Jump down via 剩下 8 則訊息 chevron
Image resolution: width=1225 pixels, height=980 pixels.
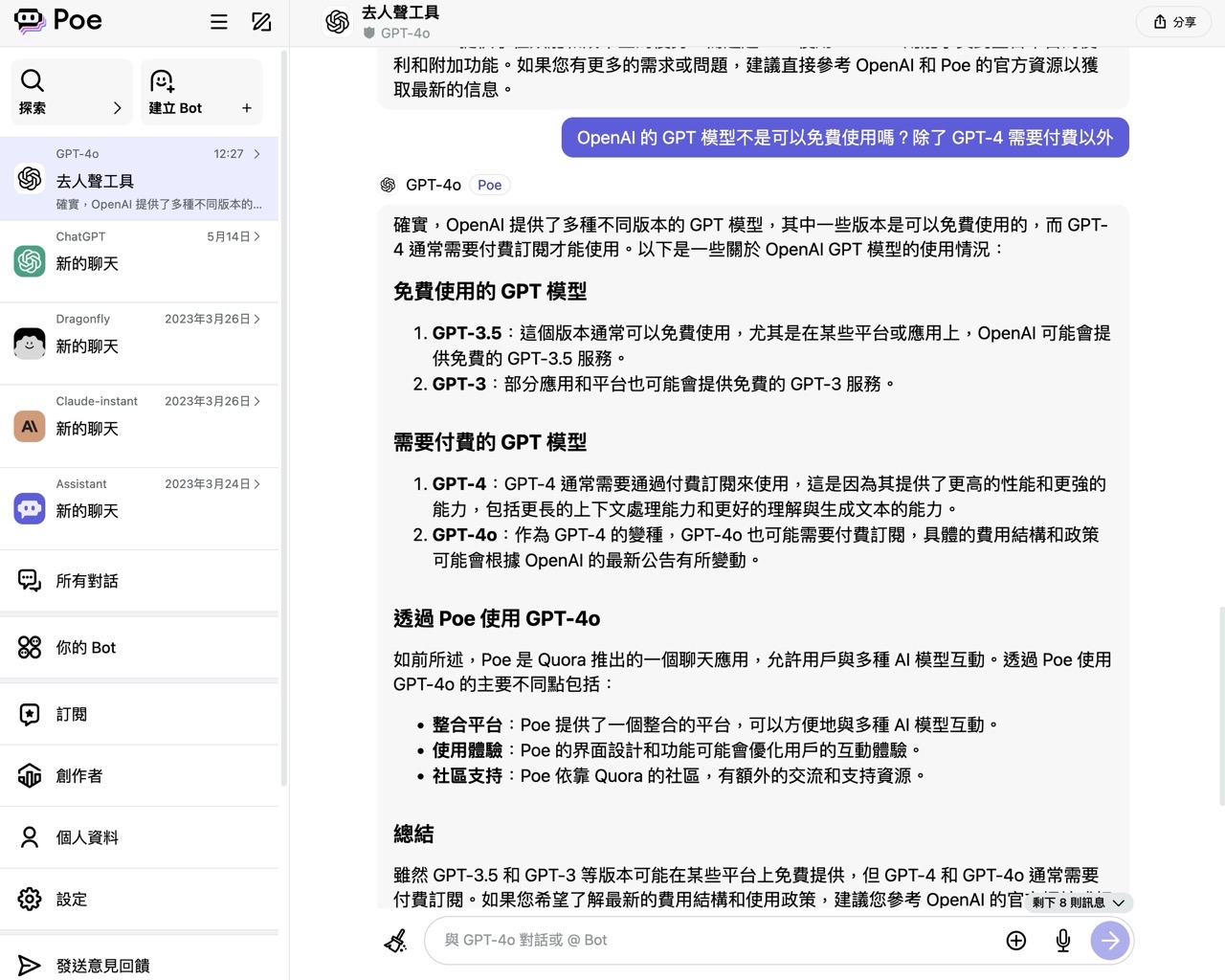pyautogui.click(x=1118, y=902)
